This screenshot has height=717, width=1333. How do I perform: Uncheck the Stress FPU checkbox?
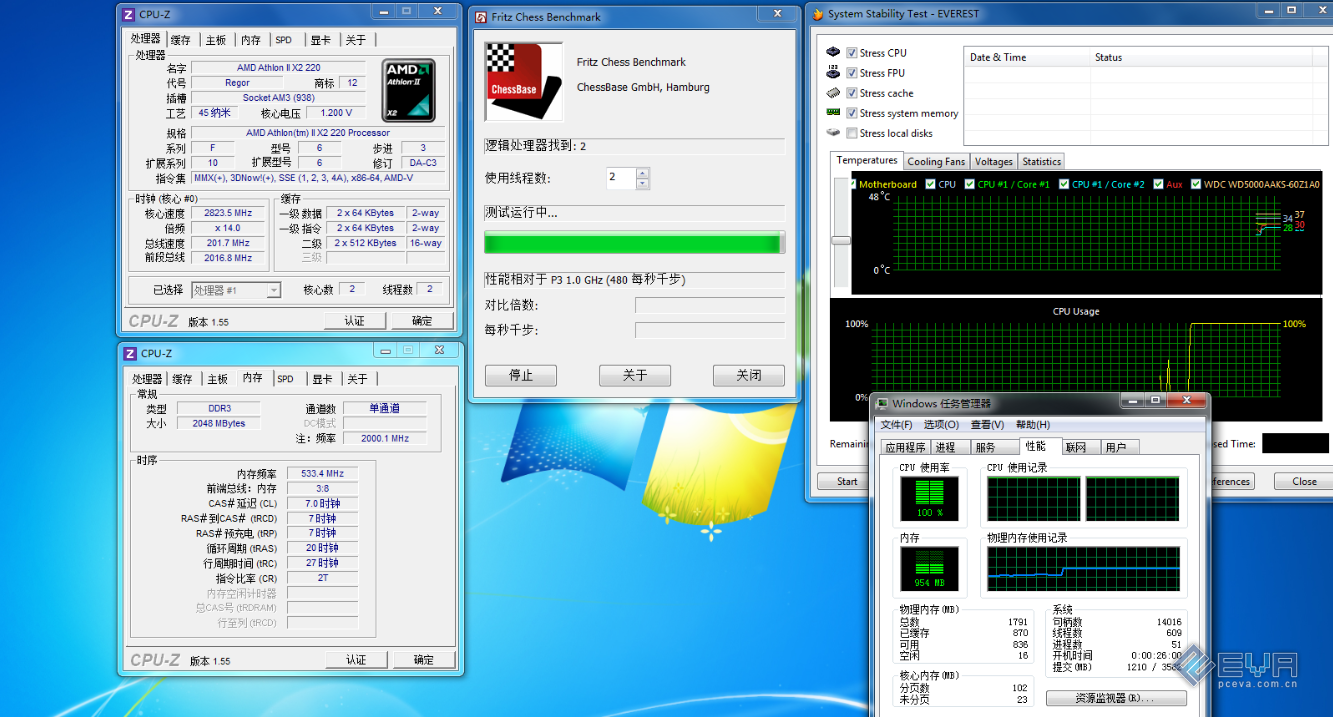tap(852, 73)
